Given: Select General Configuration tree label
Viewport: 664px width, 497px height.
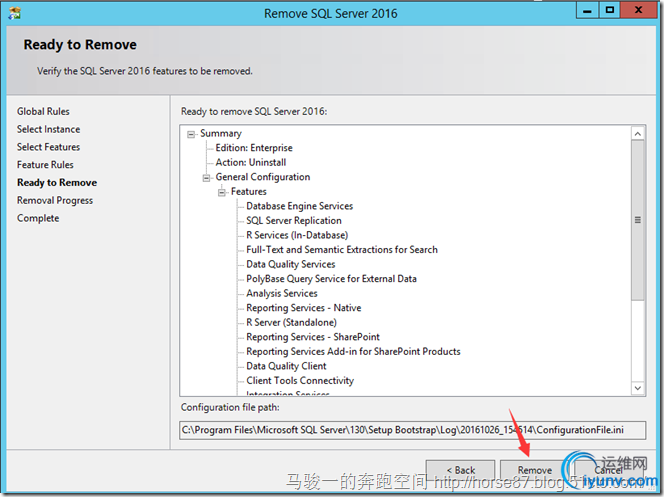Looking at the screenshot, I should pyautogui.click(x=263, y=177).
